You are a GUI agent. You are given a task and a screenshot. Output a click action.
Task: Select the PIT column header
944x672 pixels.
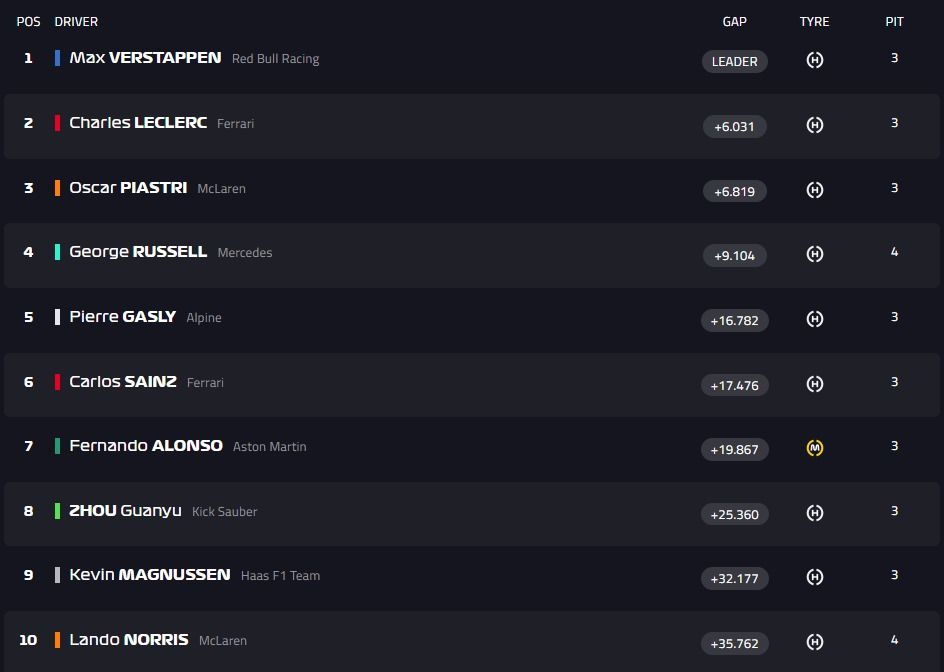(x=894, y=21)
